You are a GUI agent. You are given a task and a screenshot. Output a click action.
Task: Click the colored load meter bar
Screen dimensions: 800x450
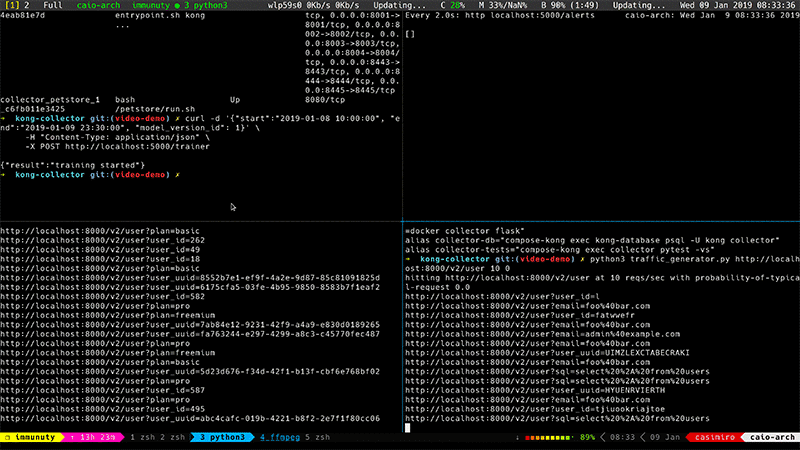click(x=548, y=437)
